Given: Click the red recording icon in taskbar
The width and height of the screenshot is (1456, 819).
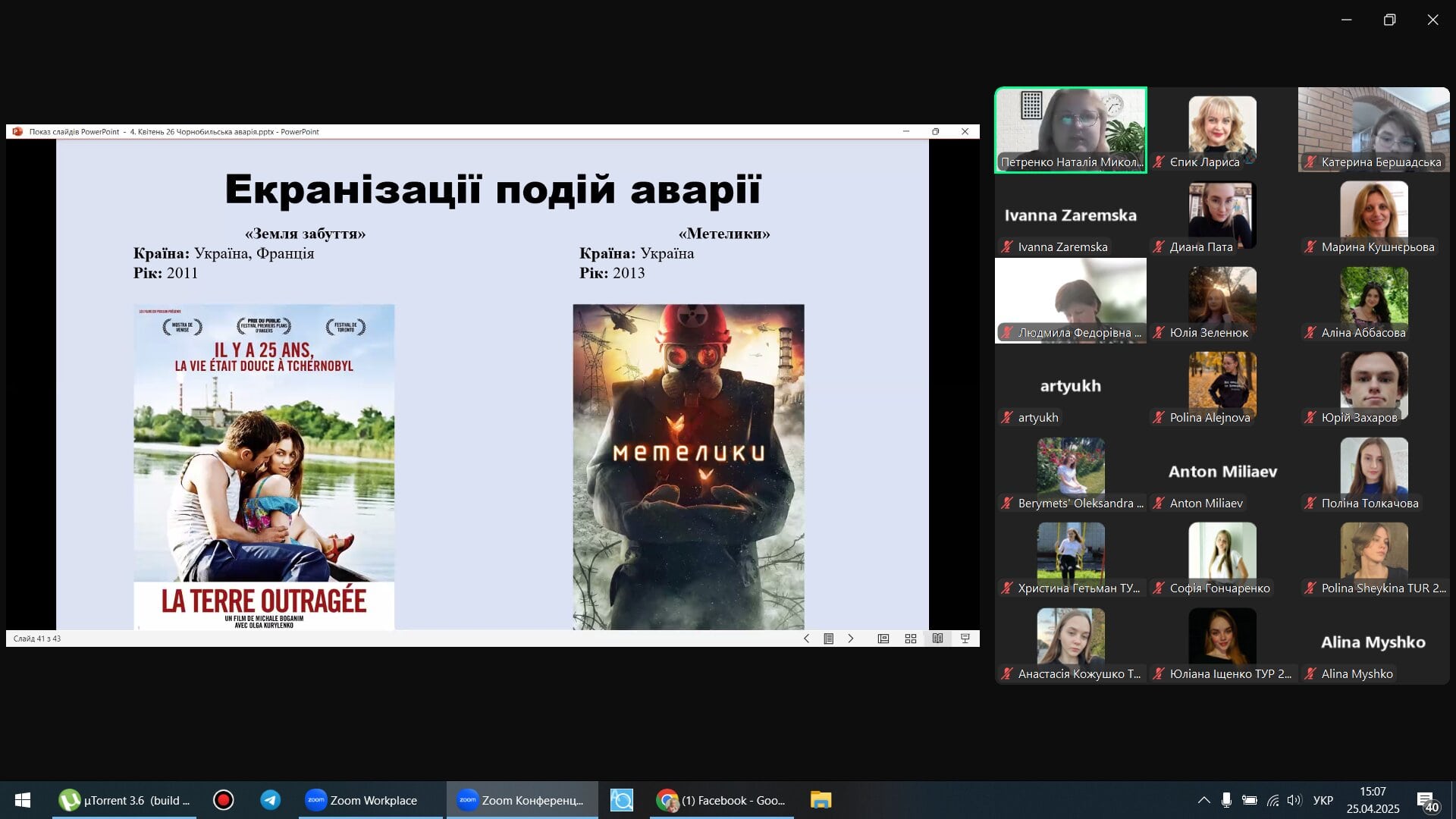Looking at the screenshot, I should pos(223,800).
